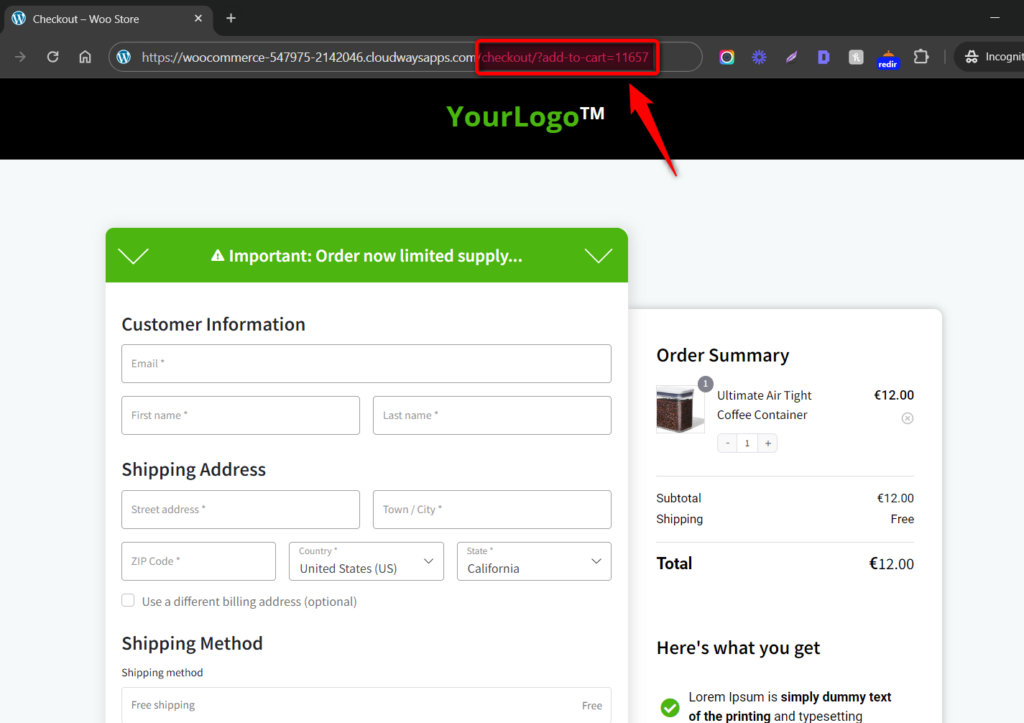Open the State dropdown
The height and width of the screenshot is (723, 1024).
[534, 561]
